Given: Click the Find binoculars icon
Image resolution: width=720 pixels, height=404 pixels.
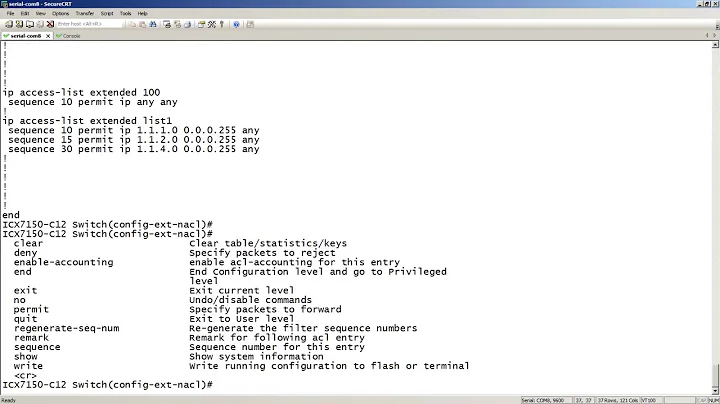Looking at the screenshot, I should [153, 24].
